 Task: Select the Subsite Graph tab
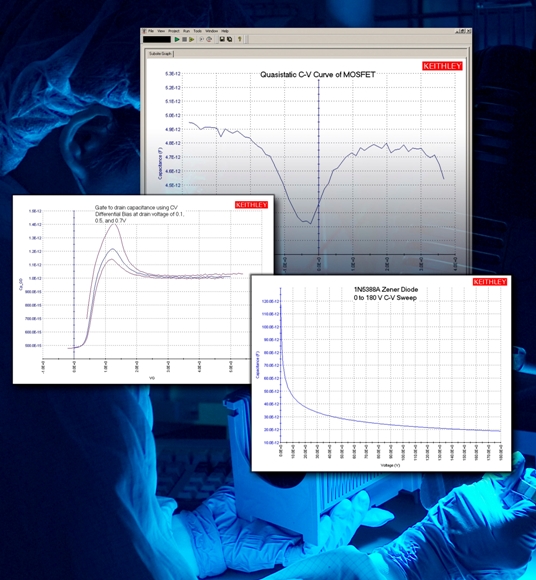pos(161,54)
